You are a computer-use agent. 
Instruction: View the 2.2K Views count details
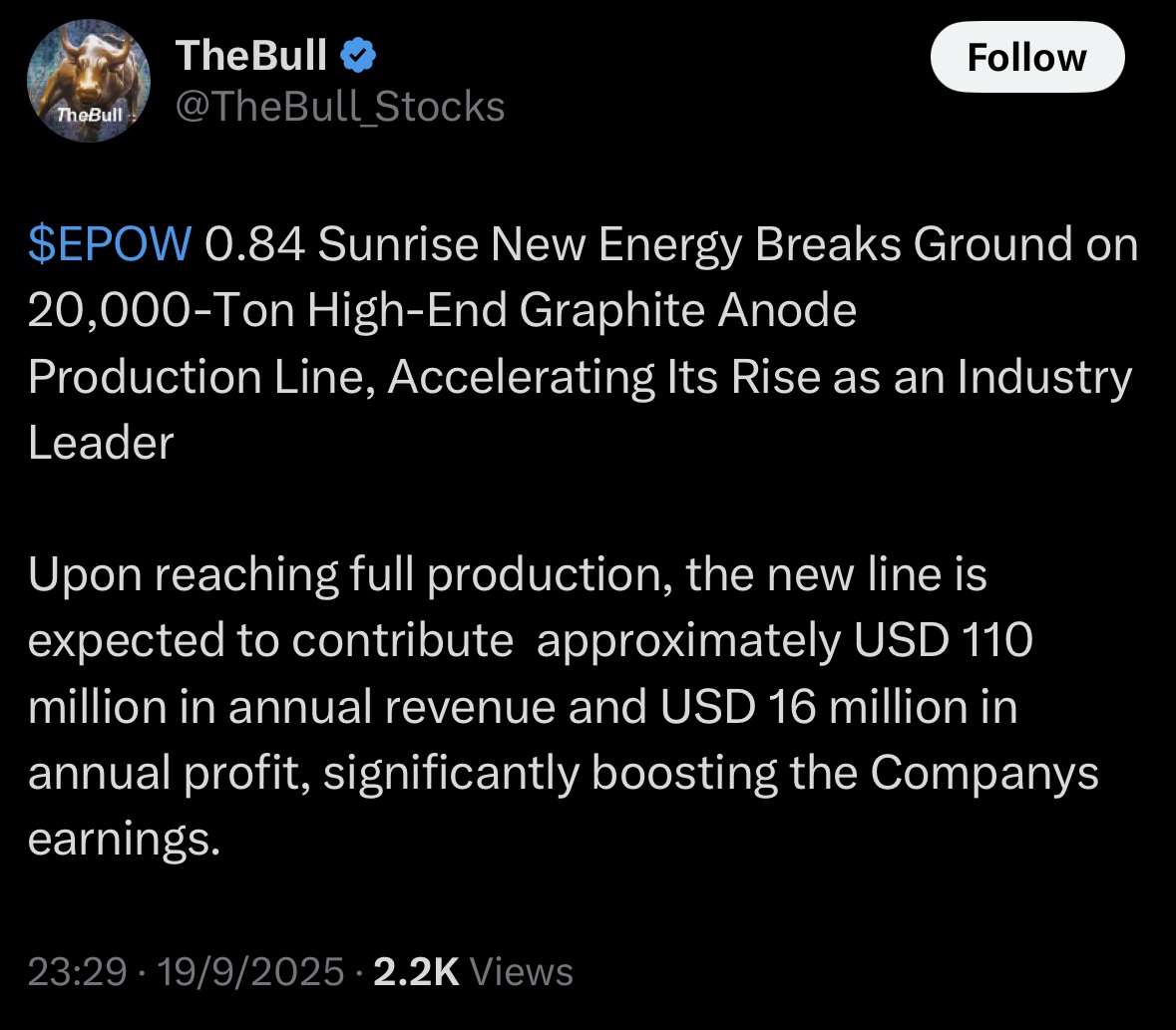472,971
